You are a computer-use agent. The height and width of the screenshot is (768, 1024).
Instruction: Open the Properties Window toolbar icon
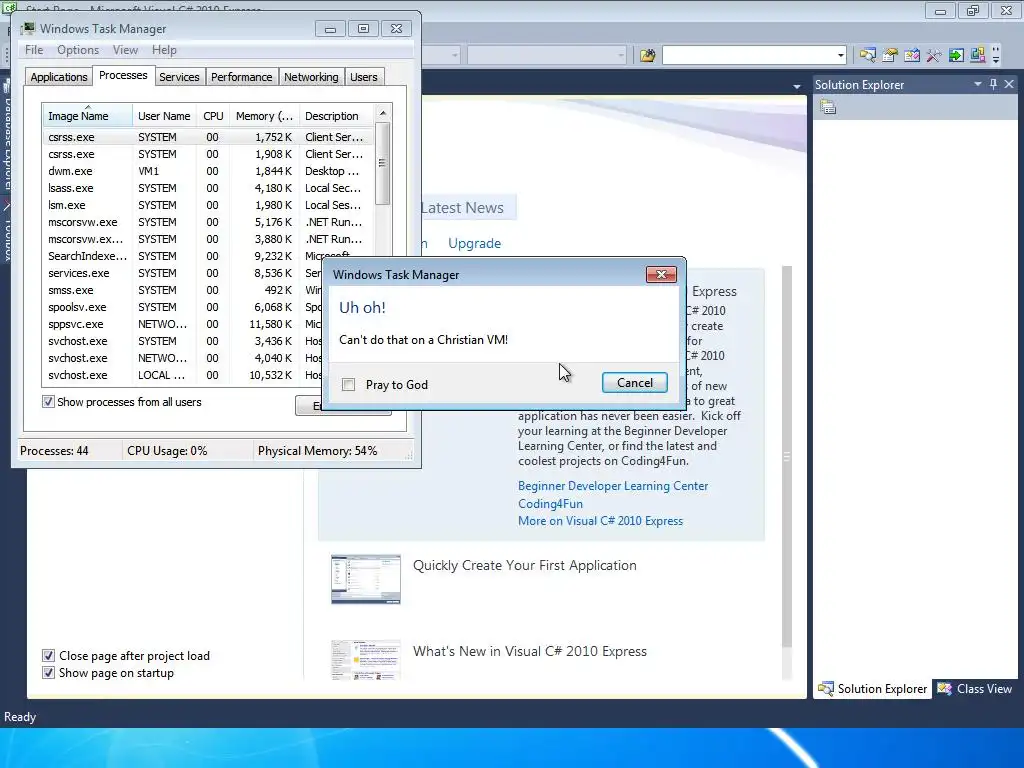click(889, 56)
